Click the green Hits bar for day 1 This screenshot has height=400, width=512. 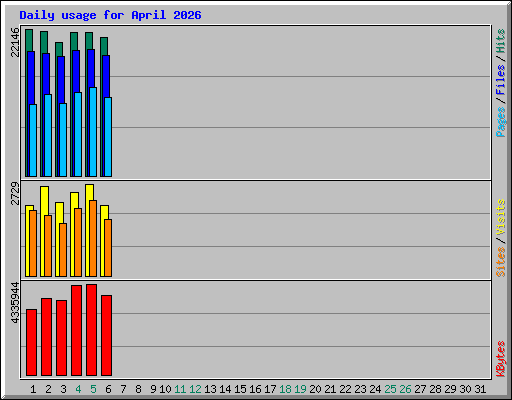coord(29,40)
